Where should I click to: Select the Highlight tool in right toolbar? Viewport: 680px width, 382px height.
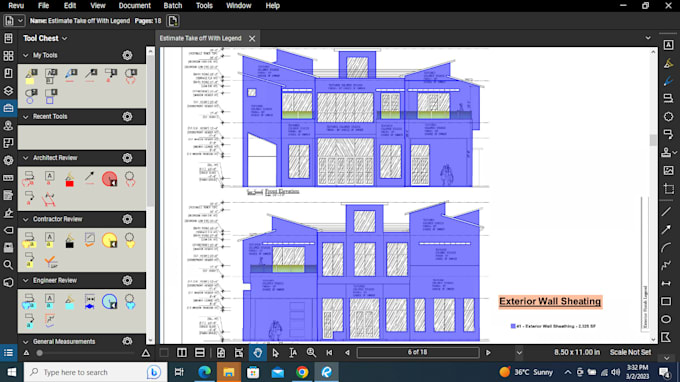tap(668, 63)
